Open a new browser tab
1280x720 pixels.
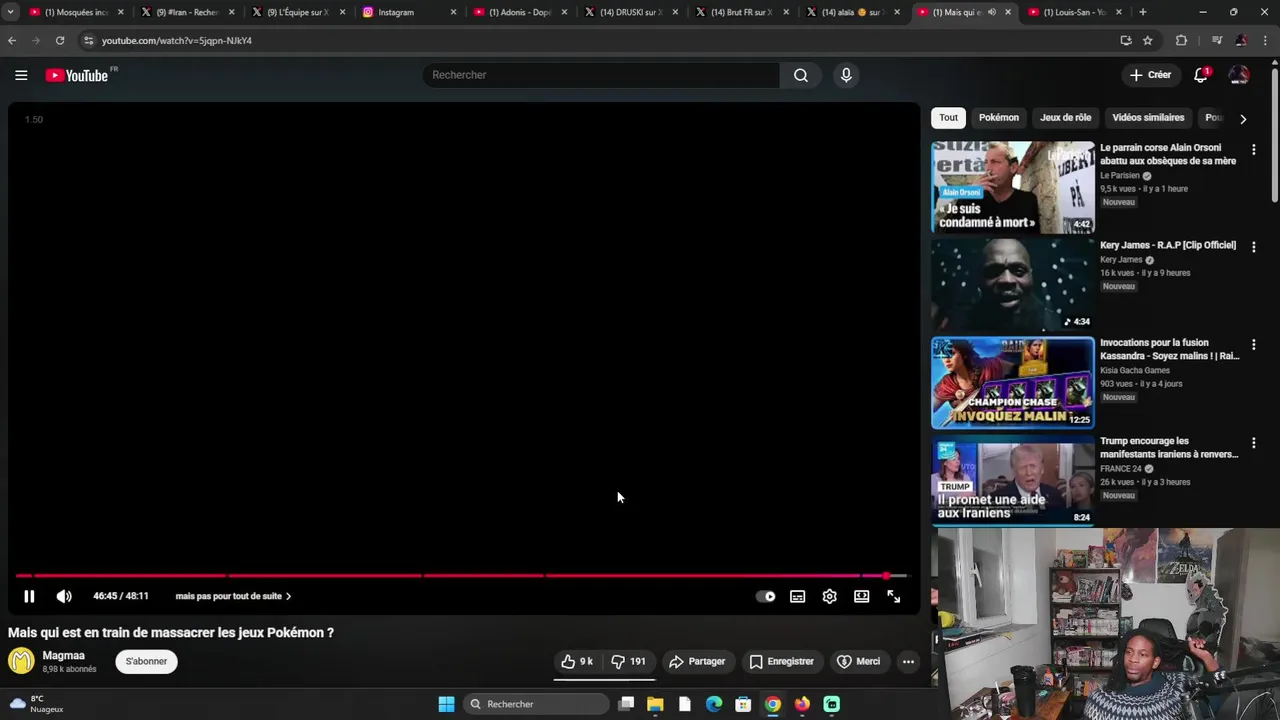click(x=1143, y=12)
